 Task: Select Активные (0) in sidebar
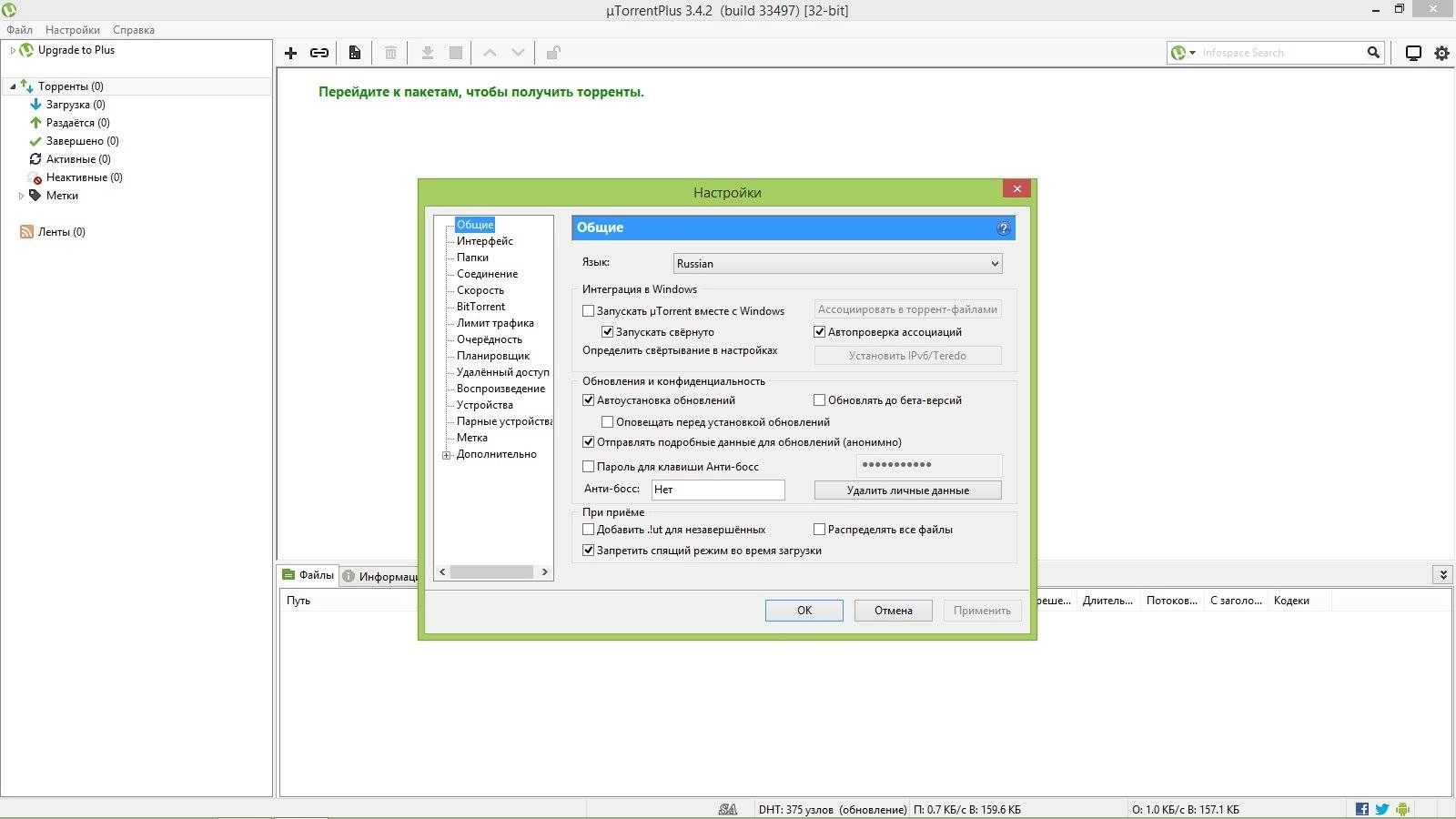coord(78,159)
